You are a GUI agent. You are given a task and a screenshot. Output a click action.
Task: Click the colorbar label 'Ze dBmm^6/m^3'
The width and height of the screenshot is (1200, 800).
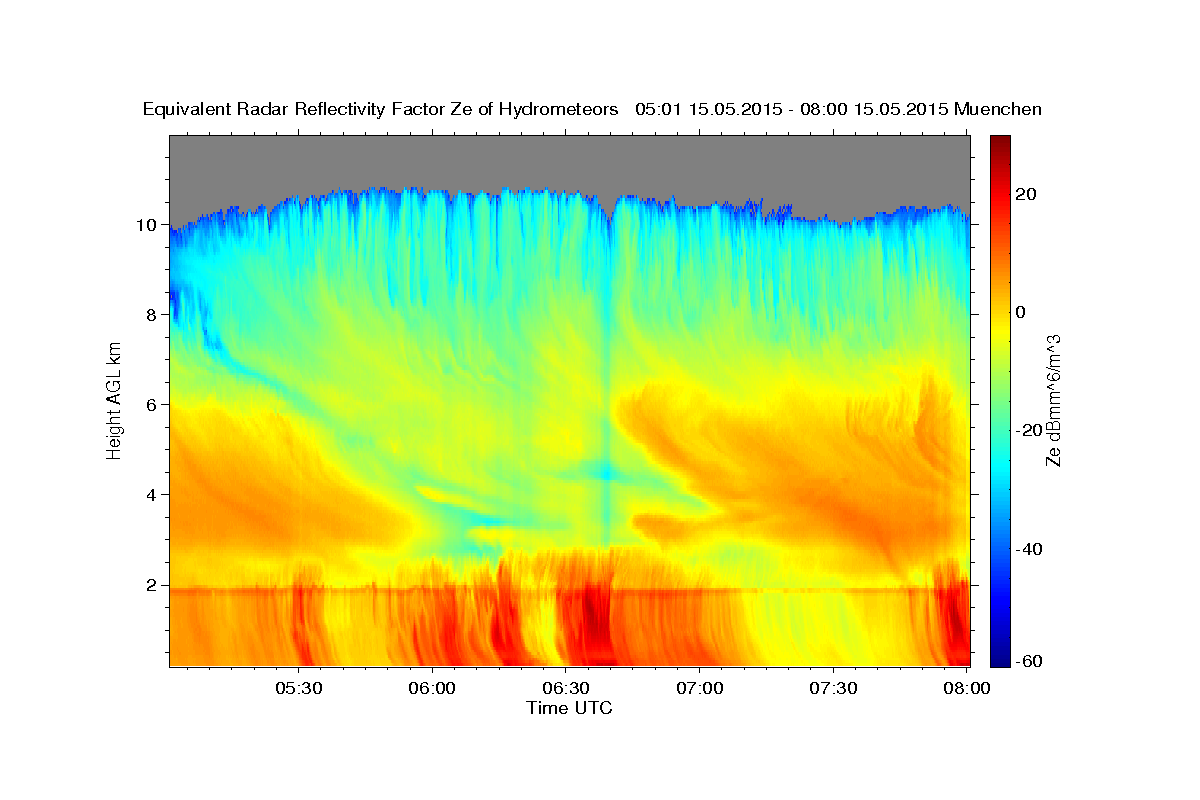tap(1052, 400)
